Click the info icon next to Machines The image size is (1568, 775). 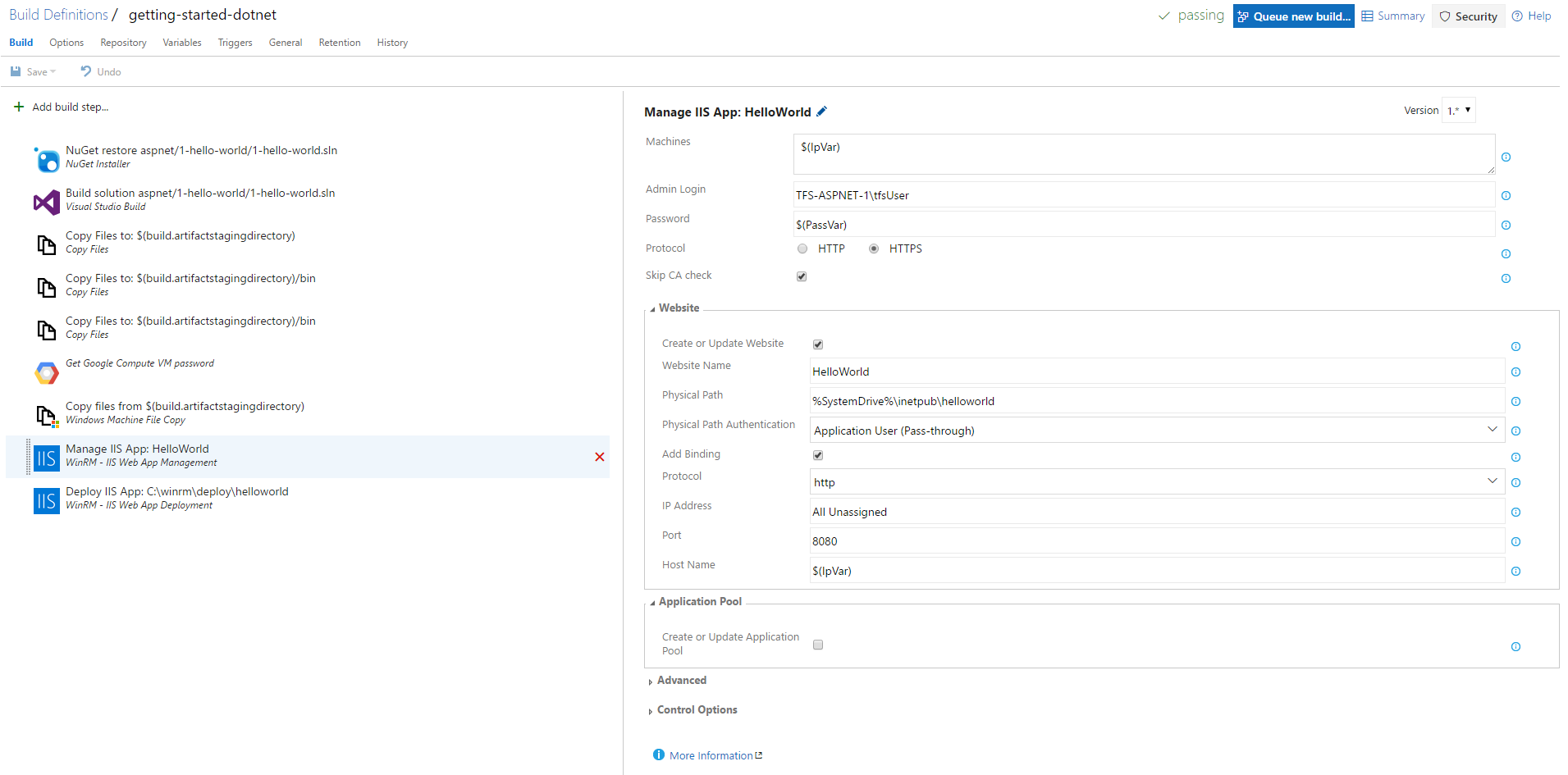tap(1506, 157)
